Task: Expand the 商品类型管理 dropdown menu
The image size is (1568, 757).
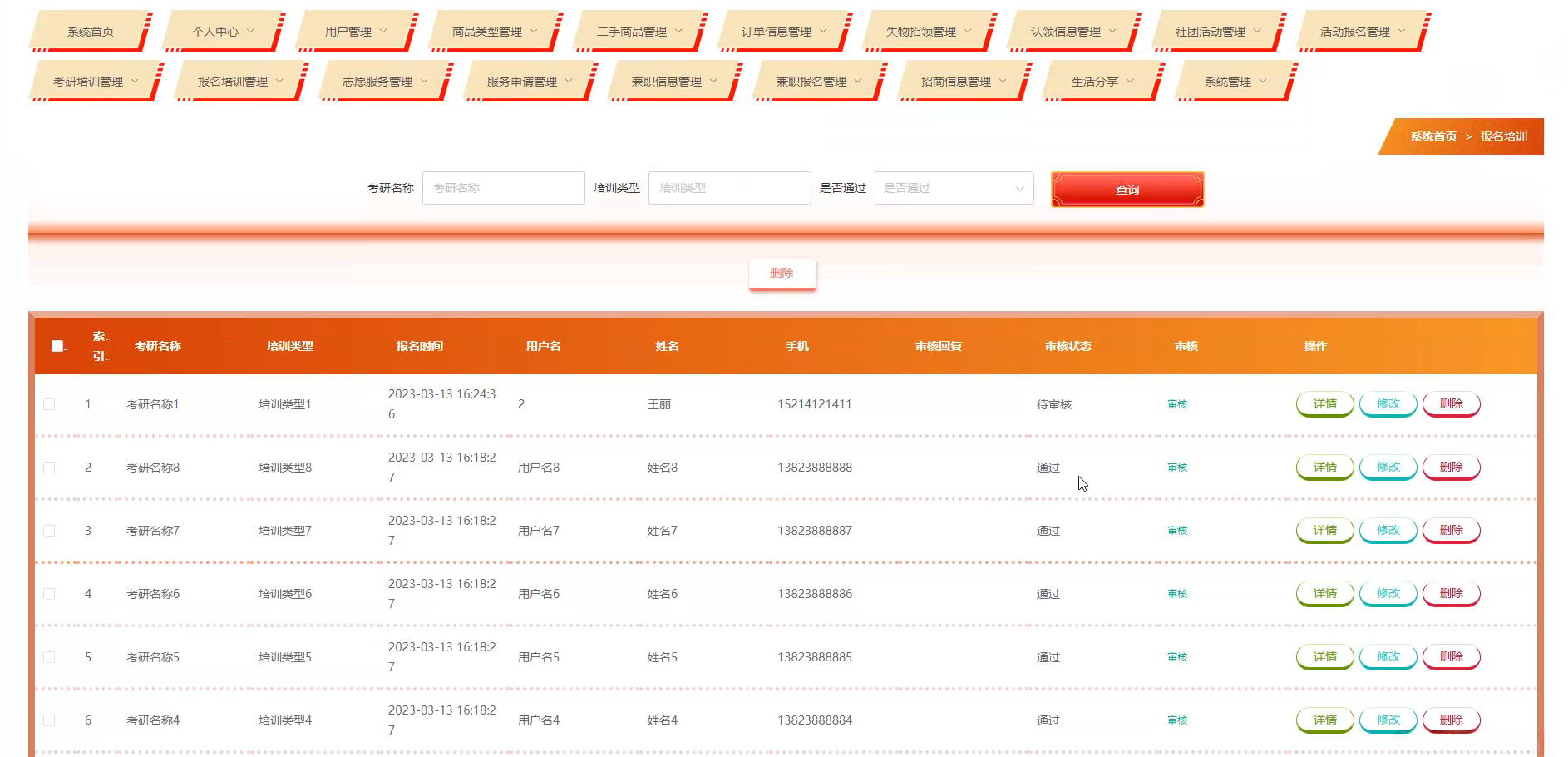Action: (495, 32)
